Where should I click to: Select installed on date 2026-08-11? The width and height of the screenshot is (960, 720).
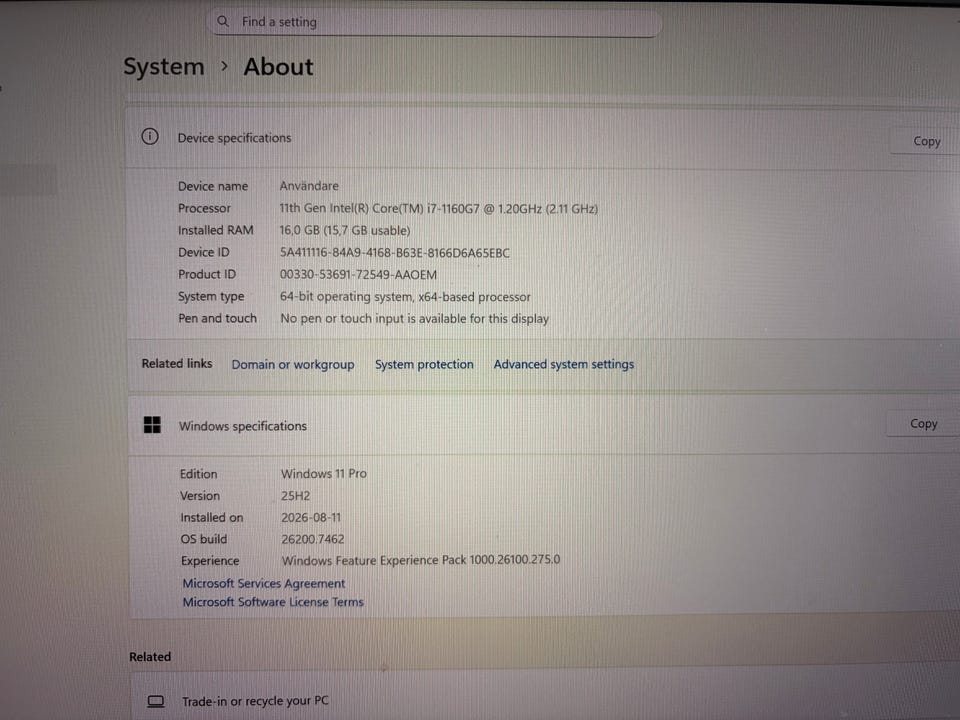311,517
